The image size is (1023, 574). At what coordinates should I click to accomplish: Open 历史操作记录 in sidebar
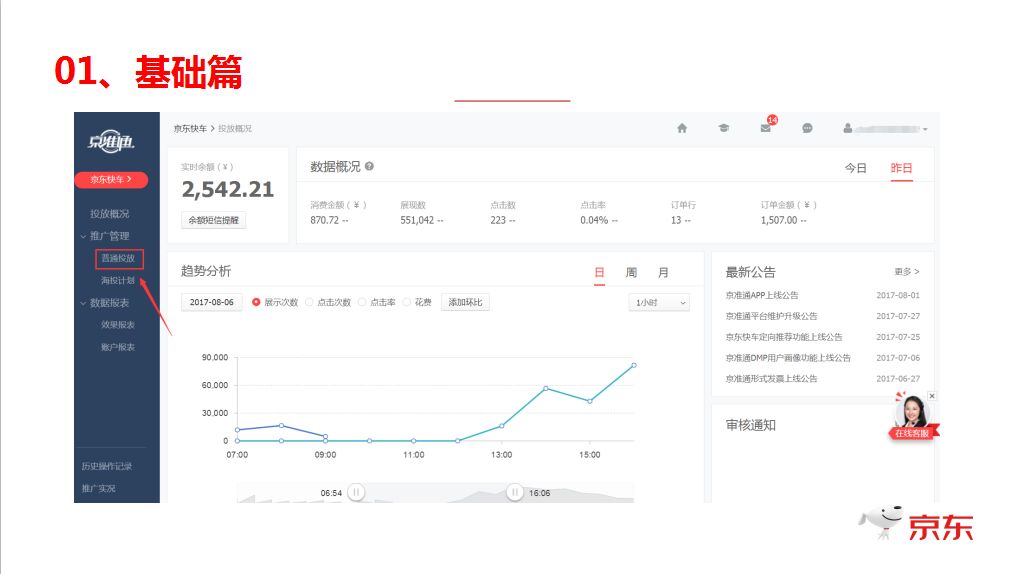[106, 466]
